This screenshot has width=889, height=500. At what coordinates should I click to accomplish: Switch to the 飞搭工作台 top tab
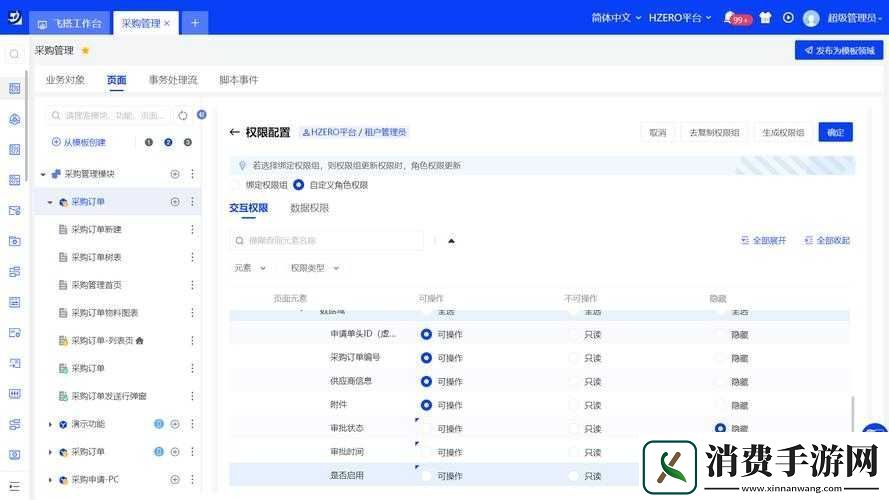[x=70, y=23]
